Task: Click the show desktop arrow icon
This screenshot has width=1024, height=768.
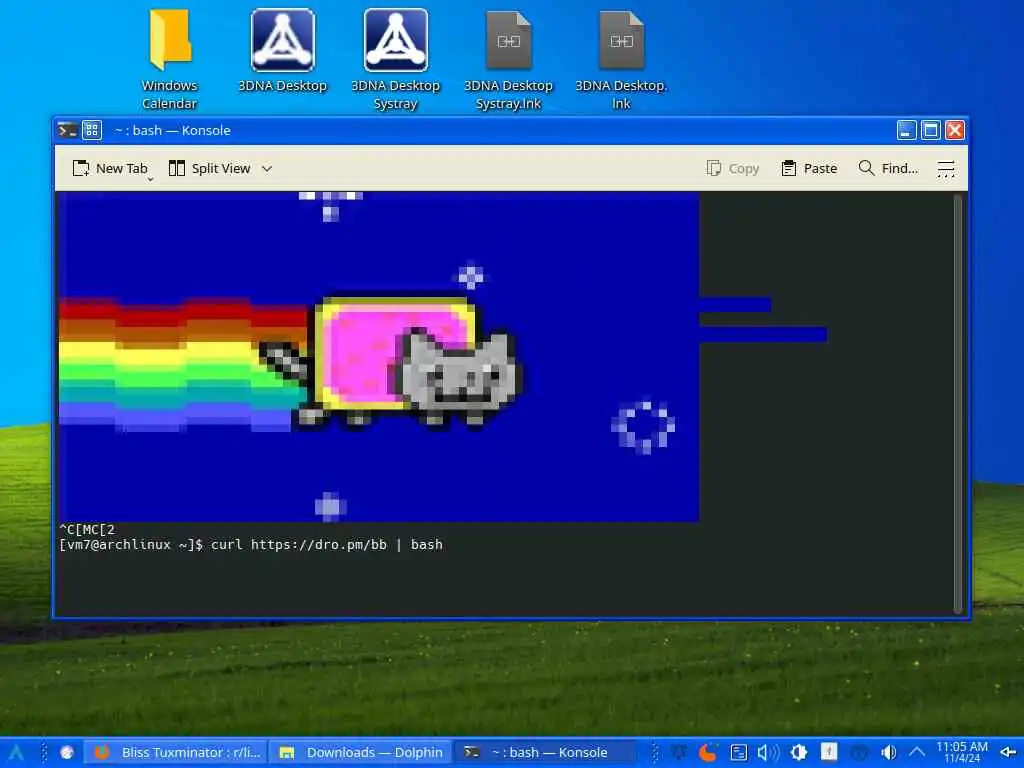Action: coord(1008,752)
